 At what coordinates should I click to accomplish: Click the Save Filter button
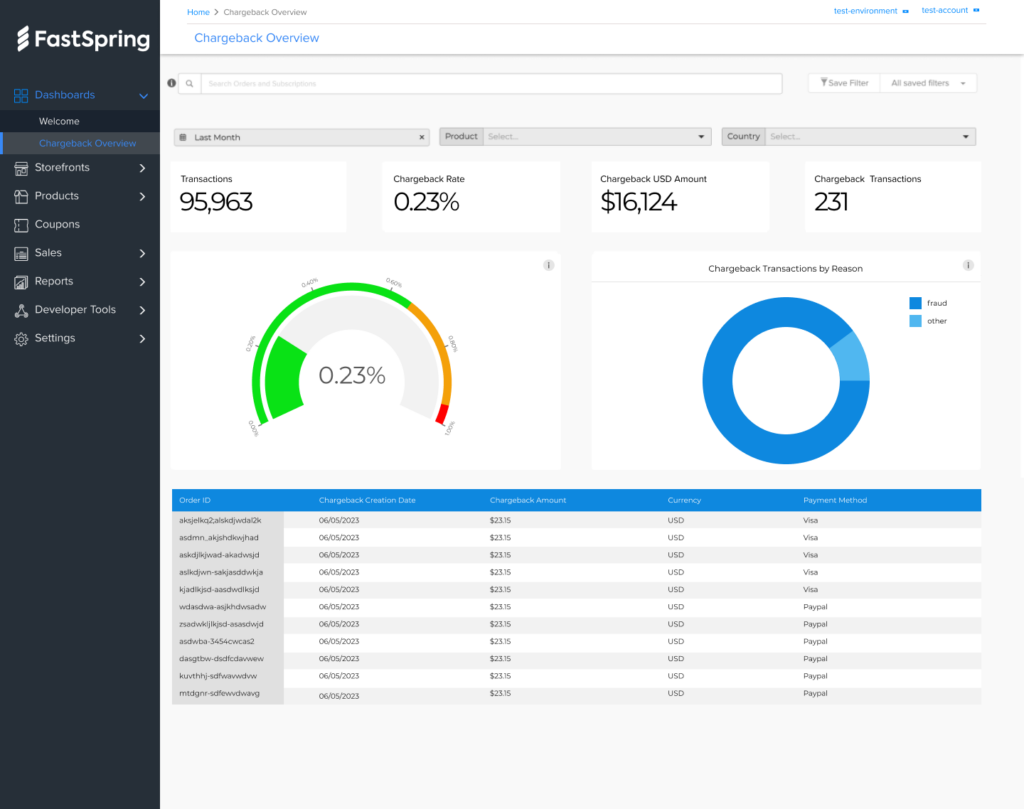click(844, 83)
